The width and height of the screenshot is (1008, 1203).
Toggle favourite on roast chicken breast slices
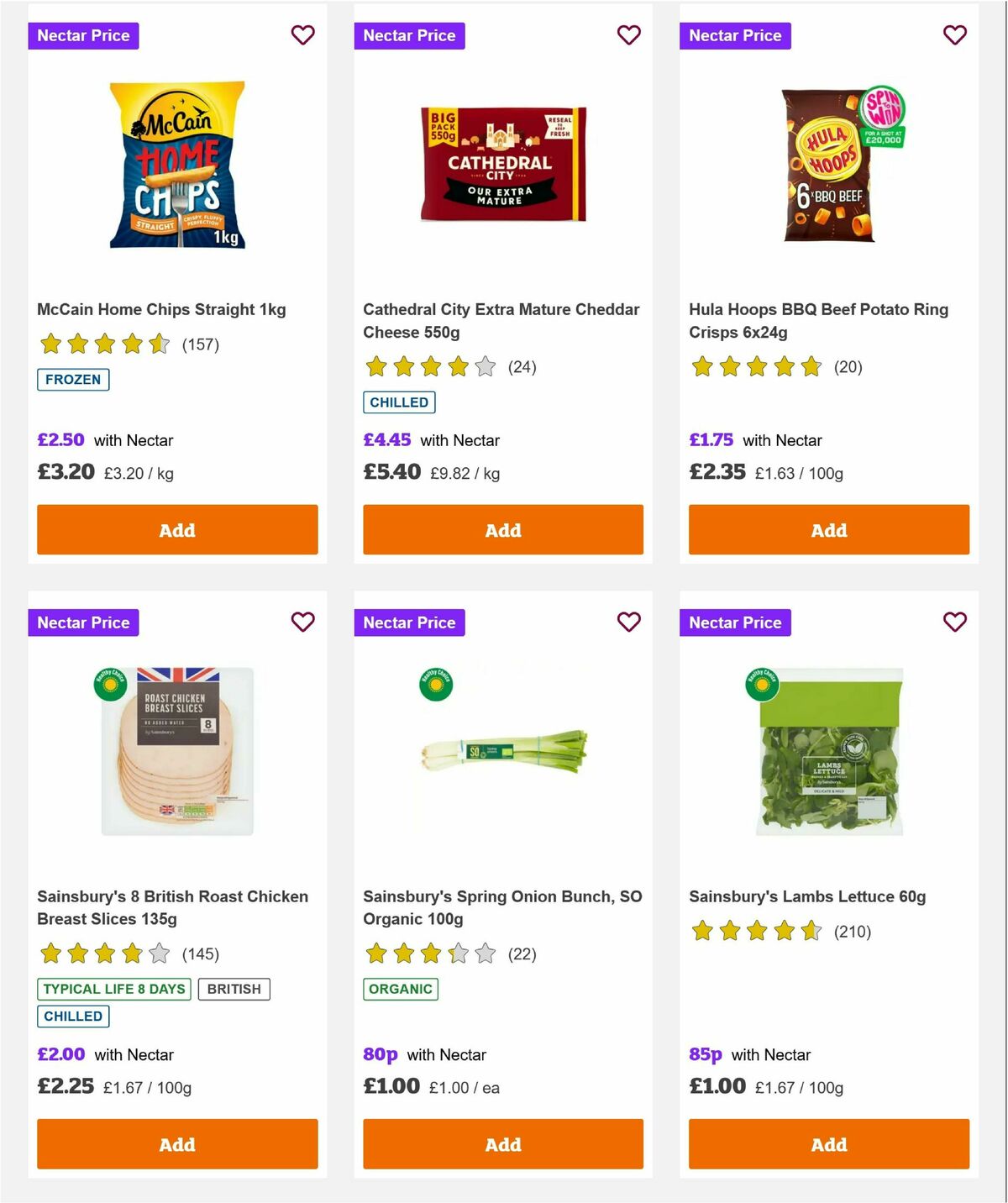pos(302,623)
